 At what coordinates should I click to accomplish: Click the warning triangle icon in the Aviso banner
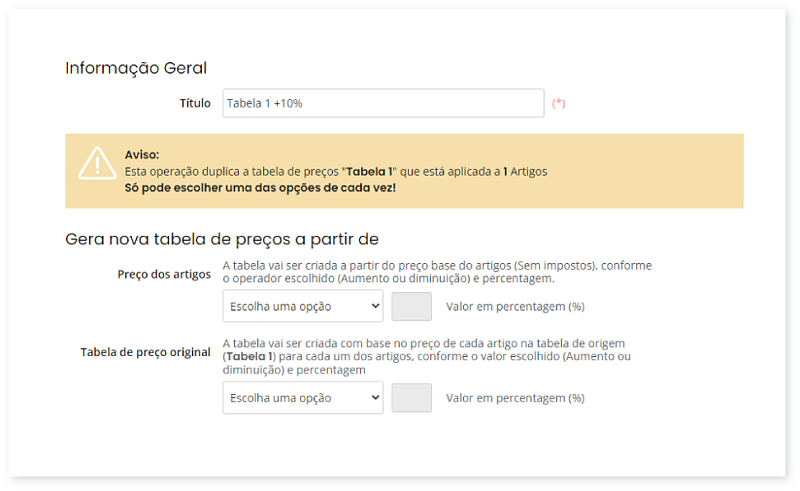97,163
